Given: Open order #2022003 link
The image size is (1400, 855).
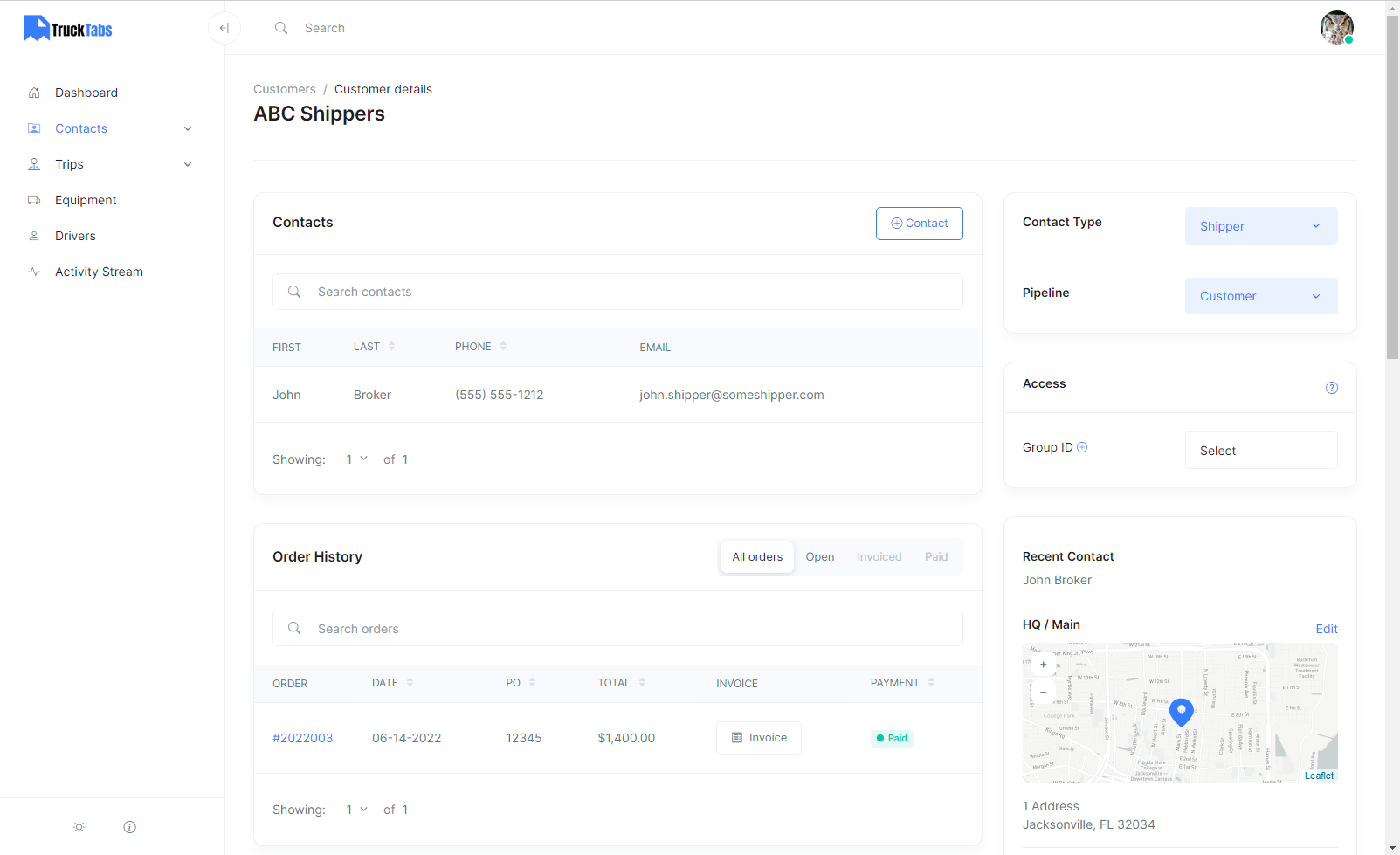Looking at the screenshot, I should (x=302, y=738).
